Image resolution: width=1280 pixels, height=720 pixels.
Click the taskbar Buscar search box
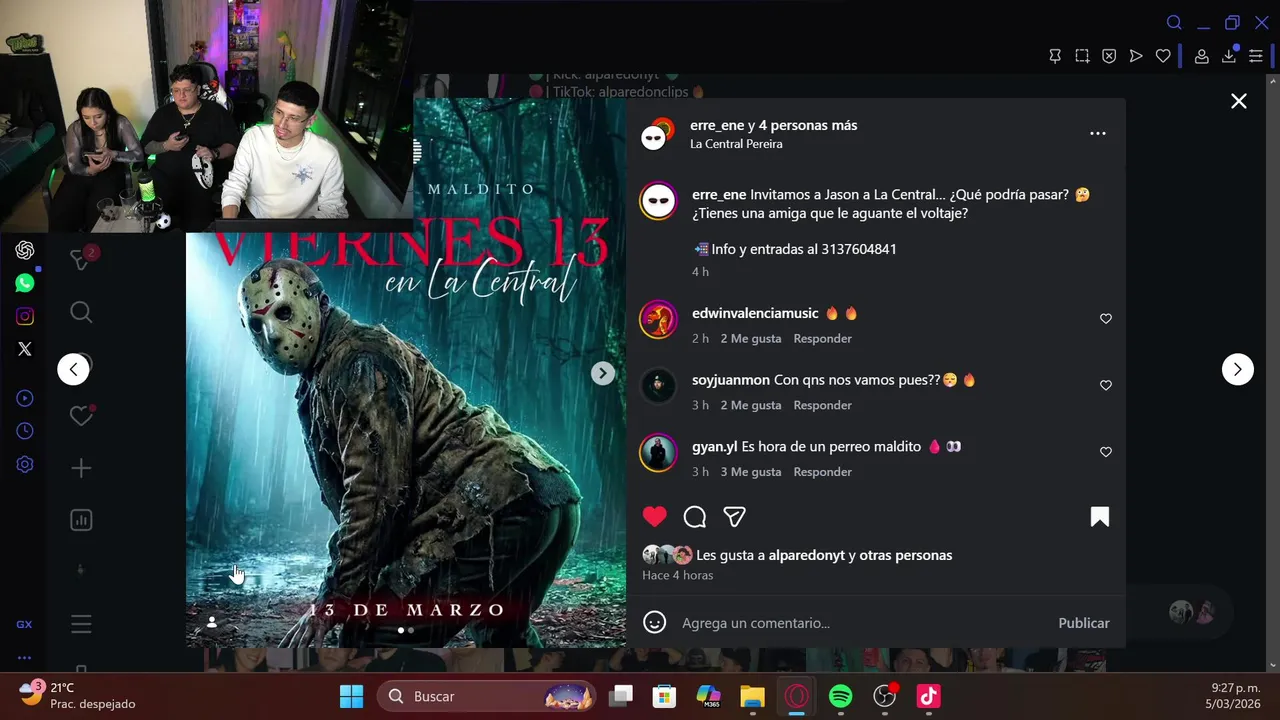pos(486,696)
